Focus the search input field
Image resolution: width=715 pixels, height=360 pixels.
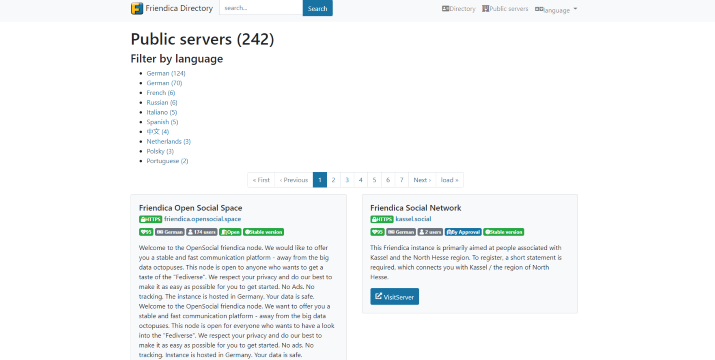[261, 8]
